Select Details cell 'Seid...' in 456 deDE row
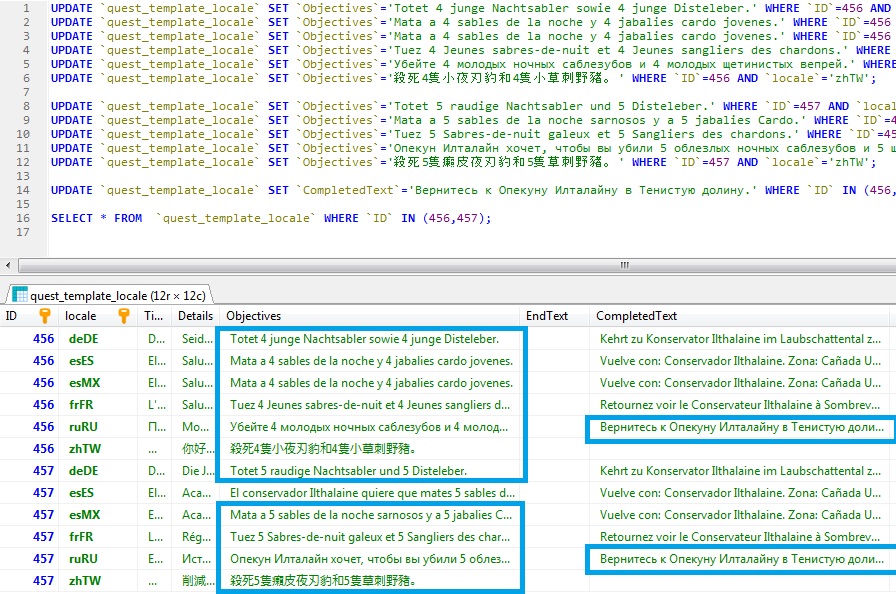The width and height of the screenshot is (896, 594). point(197,339)
